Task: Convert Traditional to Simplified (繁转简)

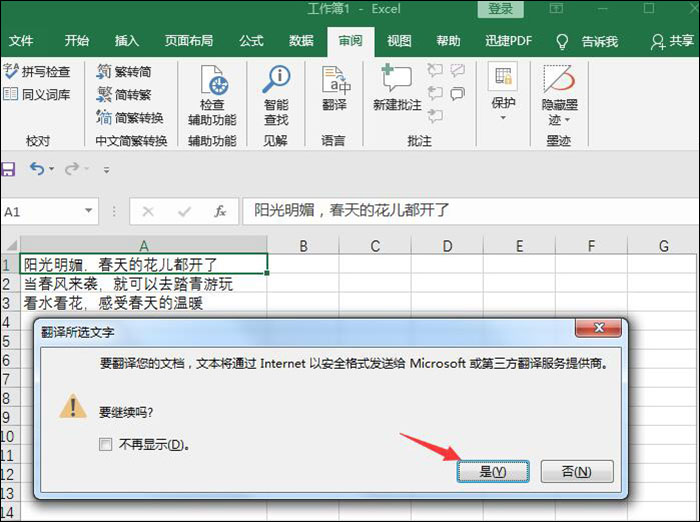Action: click(124, 71)
